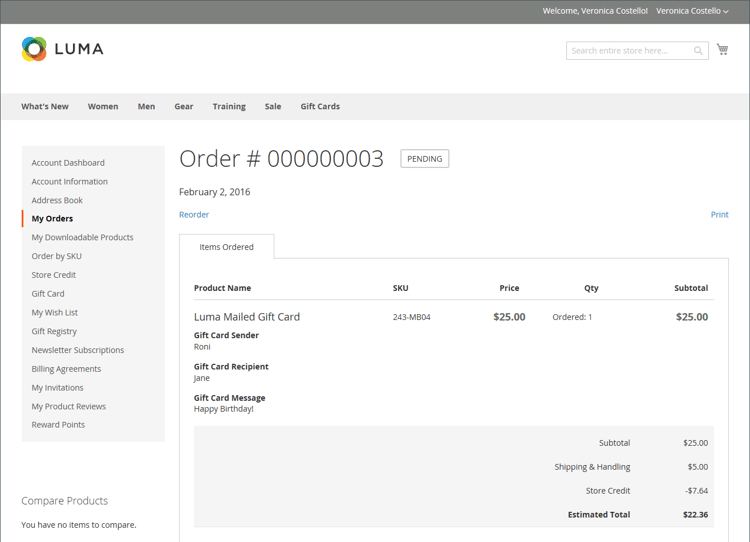This screenshot has width=750, height=542.
Task: Click the Product Name column header
Action: coord(222,288)
